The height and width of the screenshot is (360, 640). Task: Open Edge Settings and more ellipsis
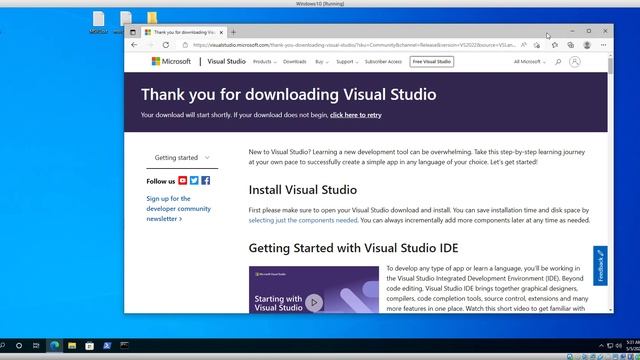[x=603, y=45]
